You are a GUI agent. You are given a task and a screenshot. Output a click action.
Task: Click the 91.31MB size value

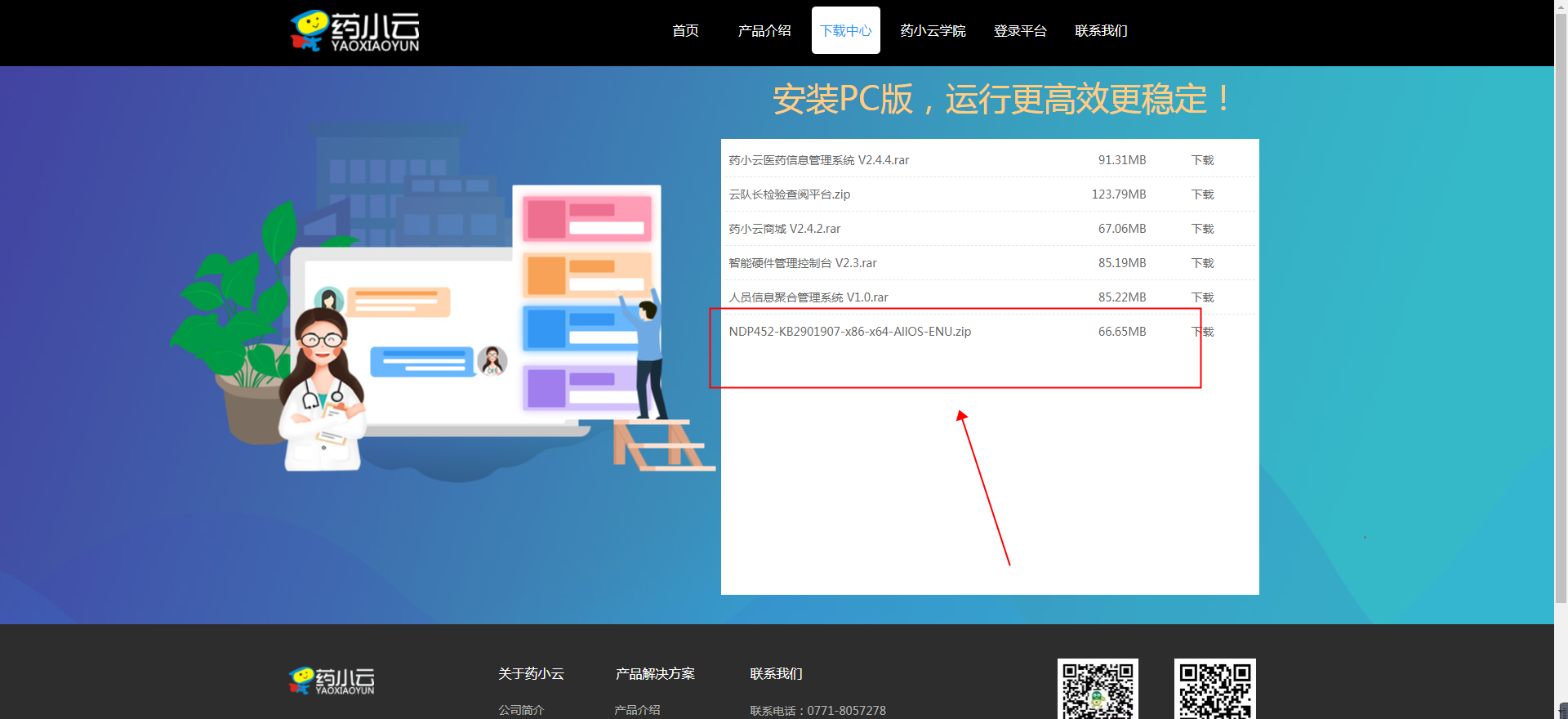pyautogui.click(x=1122, y=160)
